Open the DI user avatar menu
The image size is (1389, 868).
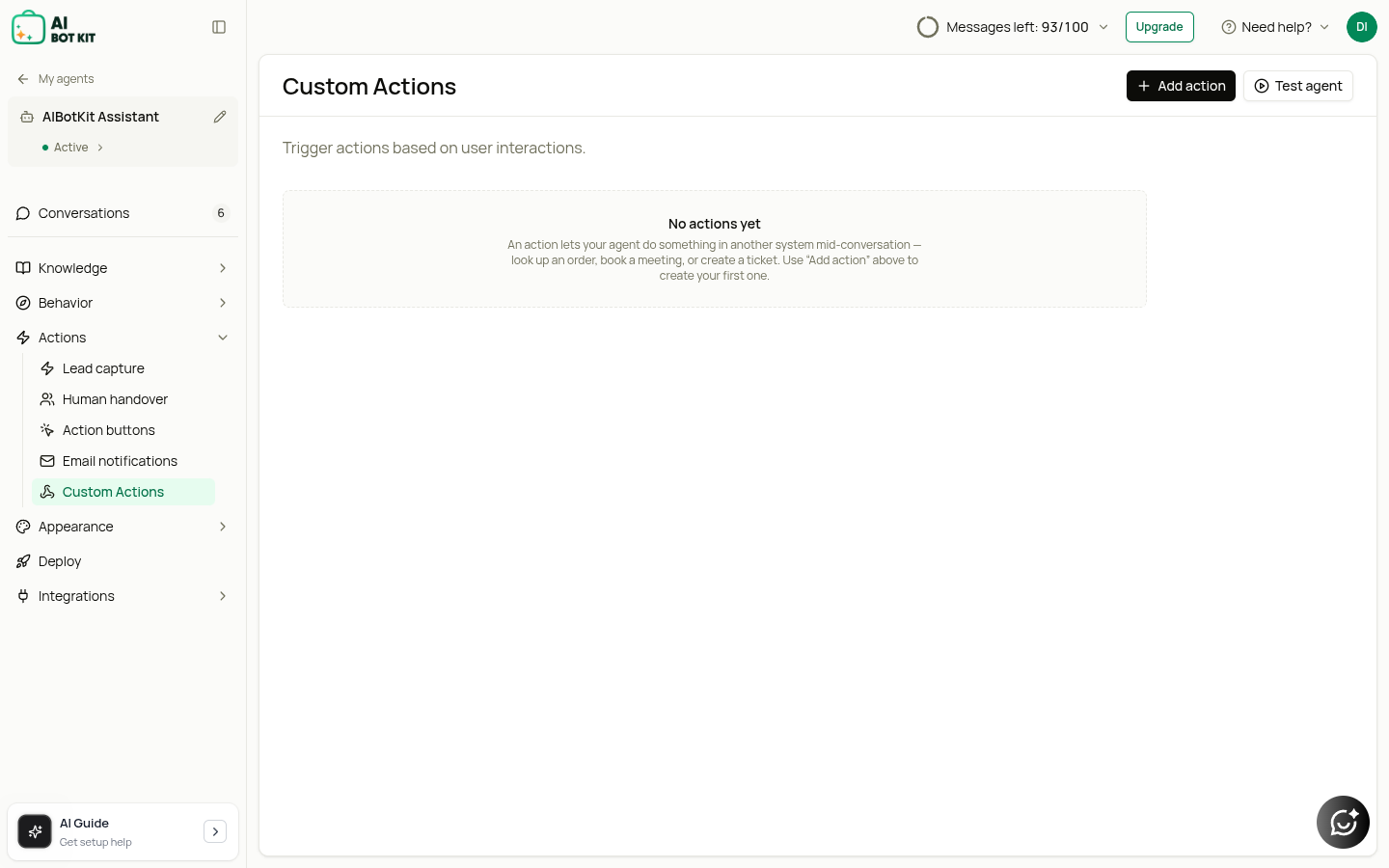1362,27
